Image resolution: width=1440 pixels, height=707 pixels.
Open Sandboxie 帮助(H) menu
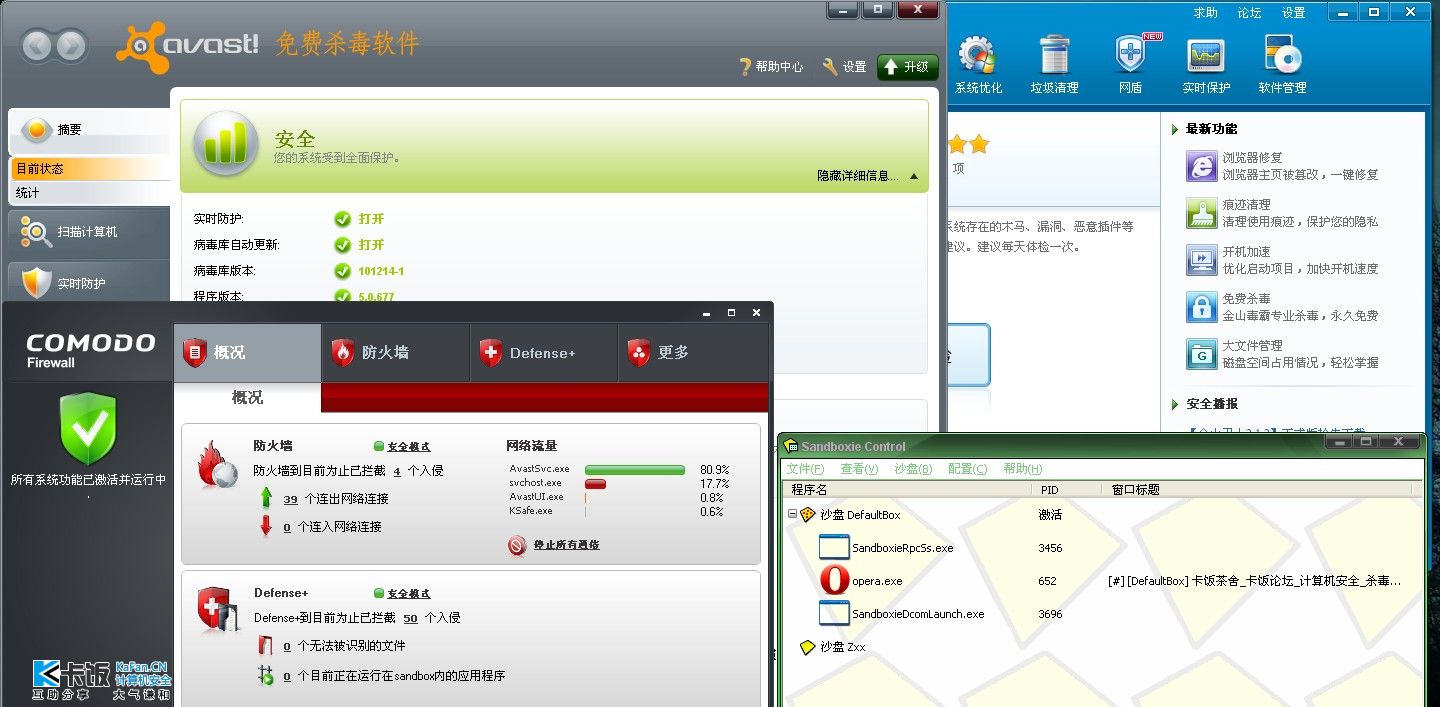[x=1022, y=469]
